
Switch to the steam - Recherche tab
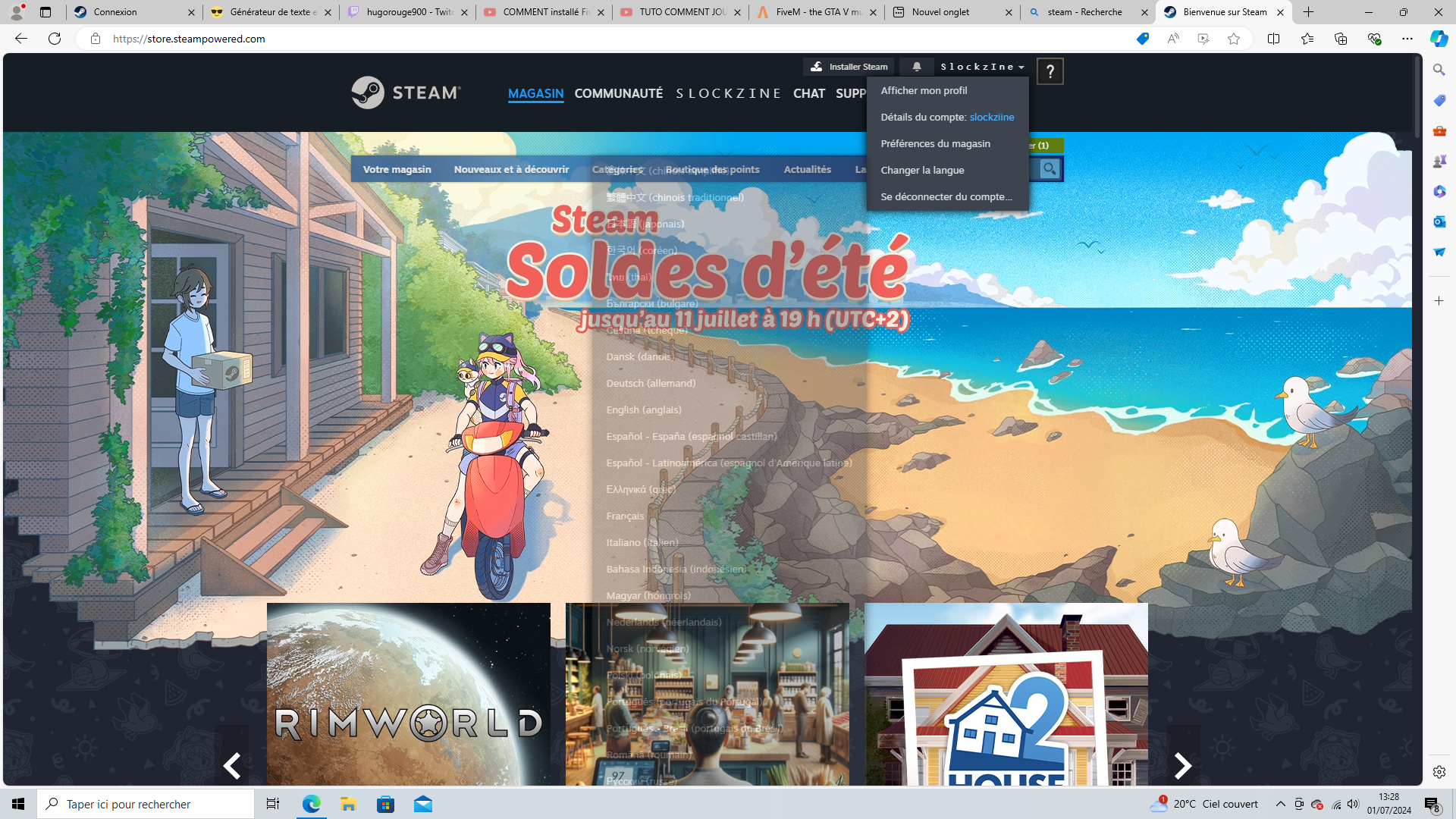pyautogui.click(x=1087, y=12)
